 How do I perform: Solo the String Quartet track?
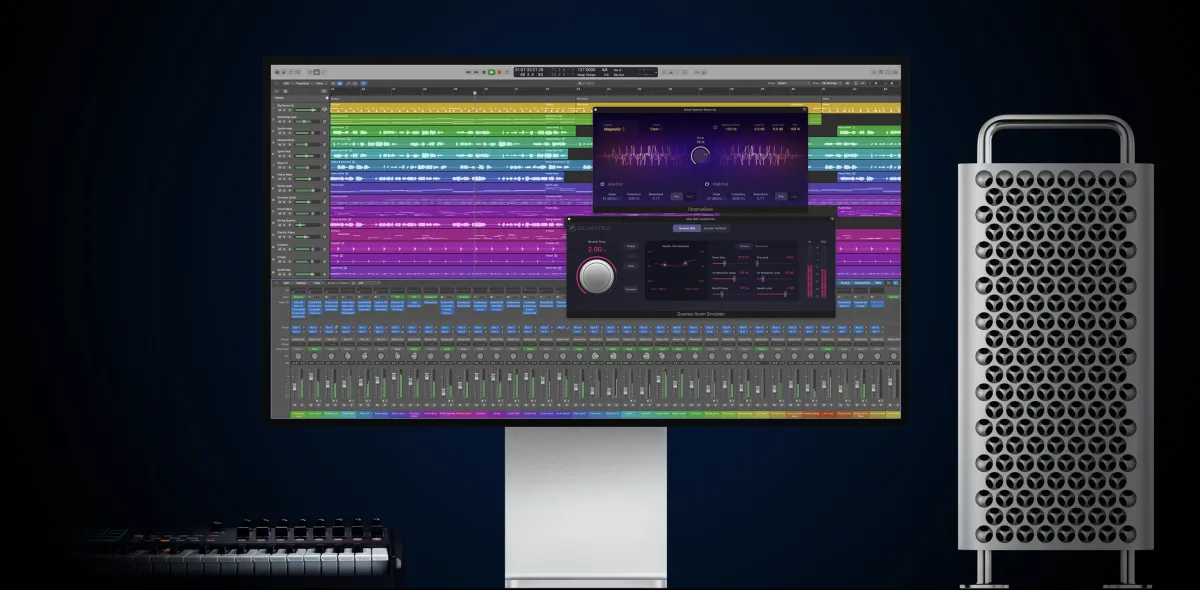(x=284, y=225)
